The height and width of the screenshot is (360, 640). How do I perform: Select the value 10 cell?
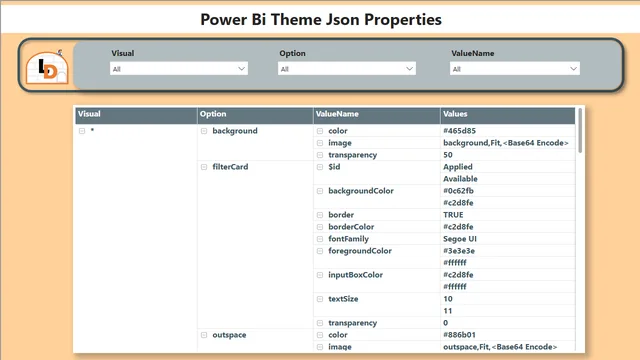click(x=508, y=299)
